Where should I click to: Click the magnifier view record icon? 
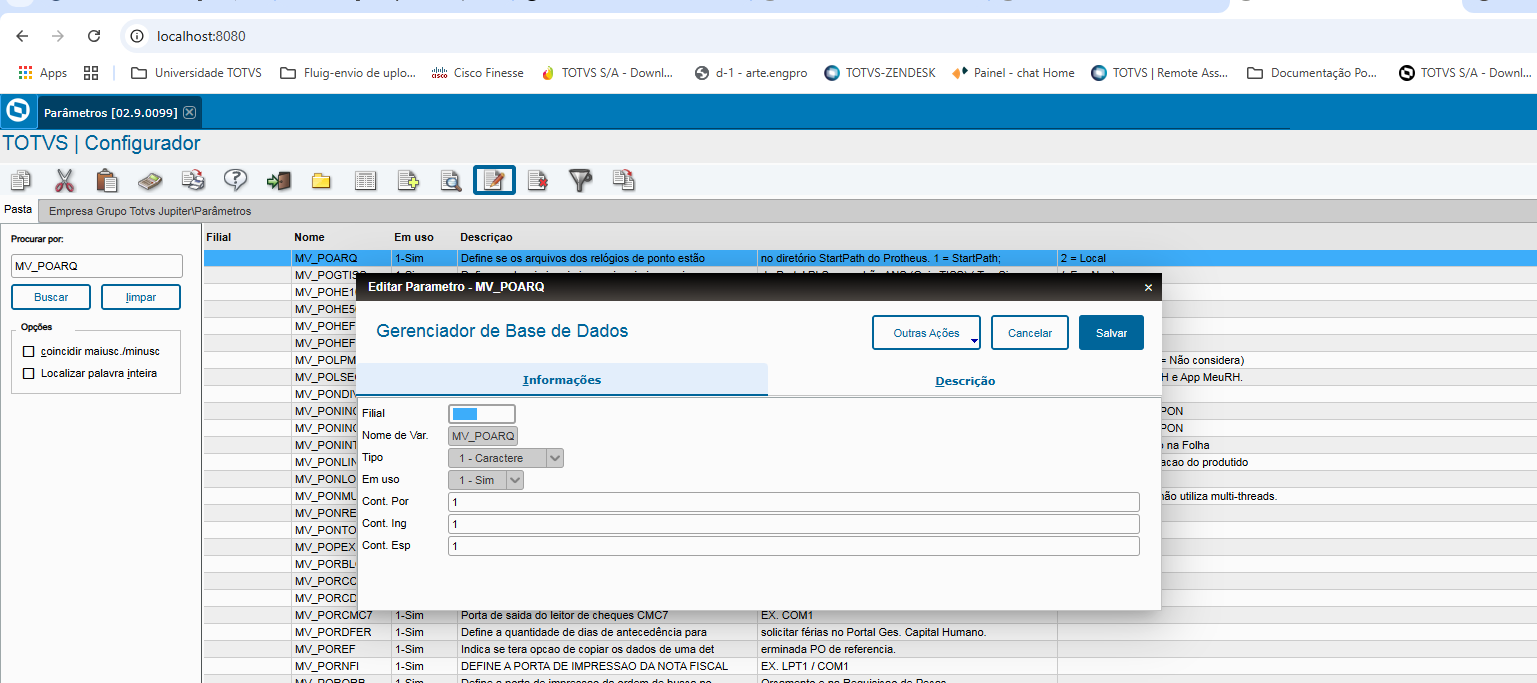pyautogui.click(x=451, y=181)
